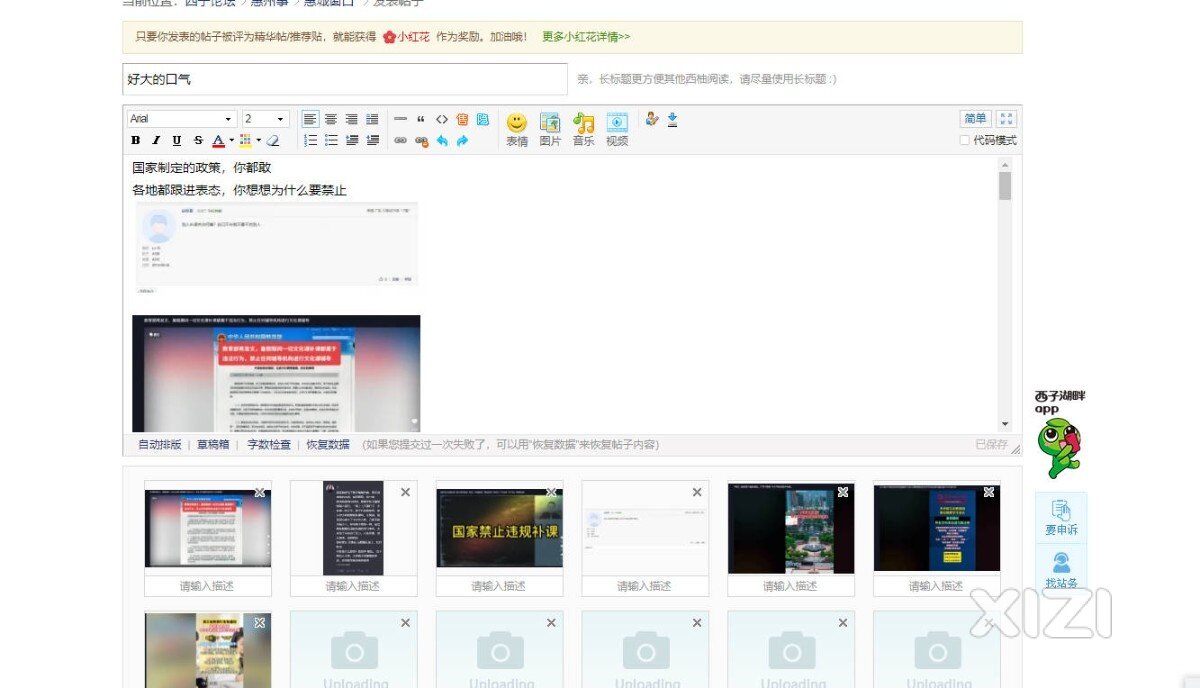This screenshot has height=688, width=1200.
Task: Click description field under 国家禁止违规补课 thumbnail
Action: pos(499,586)
